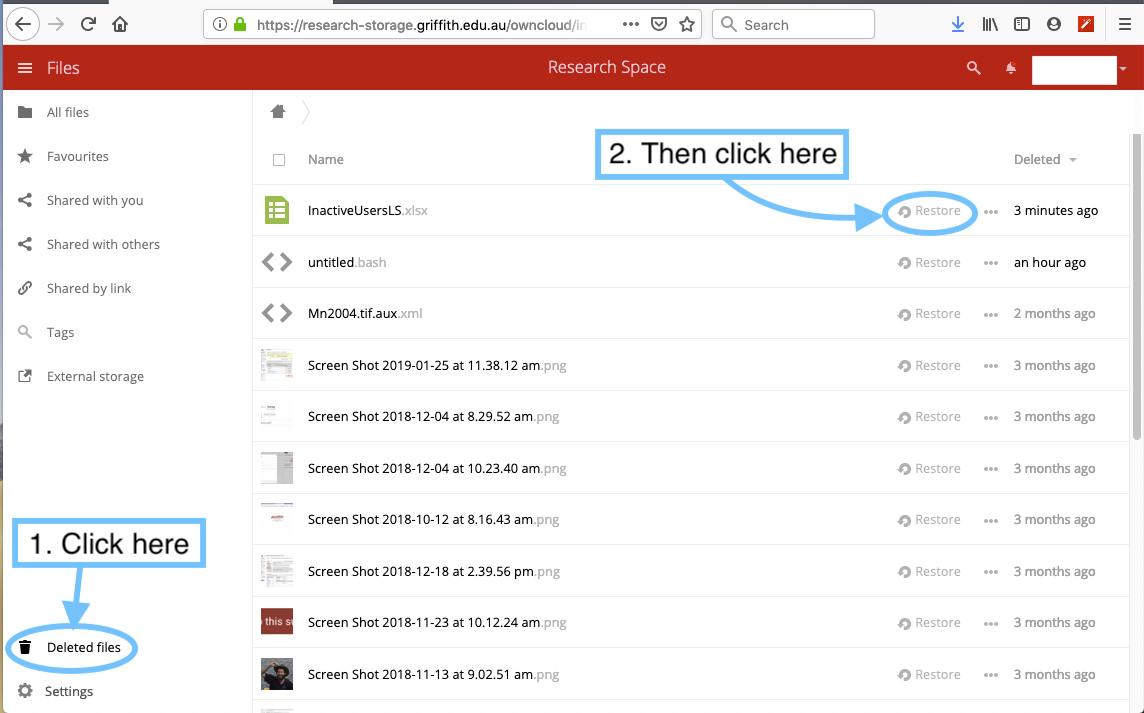The height and width of the screenshot is (713, 1144).
Task: Open more actions for untitled.bash
Action: click(x=991, y=263)
